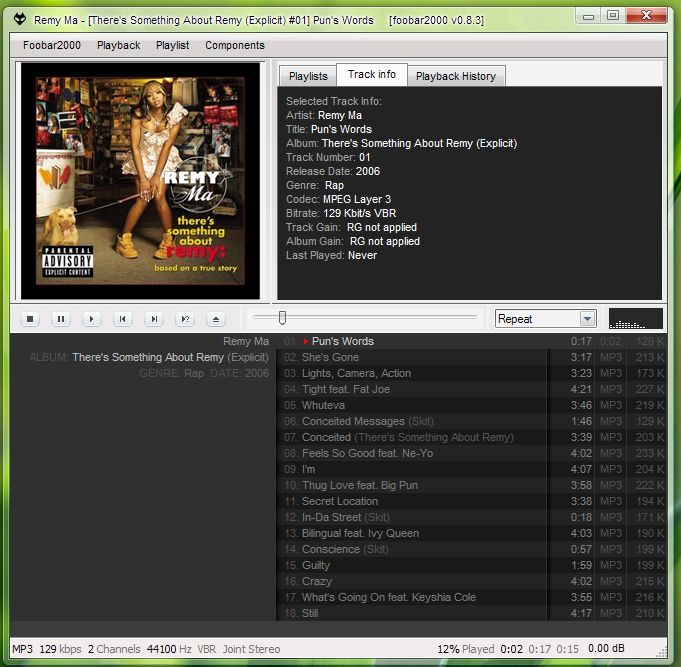The image size is (681, 667).
Task: Click the album name in playlist group header
Action: tap(170, 357)
